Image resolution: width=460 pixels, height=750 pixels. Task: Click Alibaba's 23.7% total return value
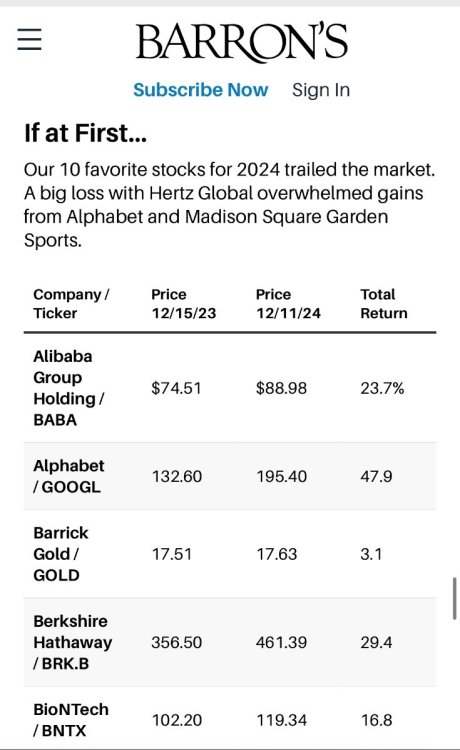click(382, 388)
